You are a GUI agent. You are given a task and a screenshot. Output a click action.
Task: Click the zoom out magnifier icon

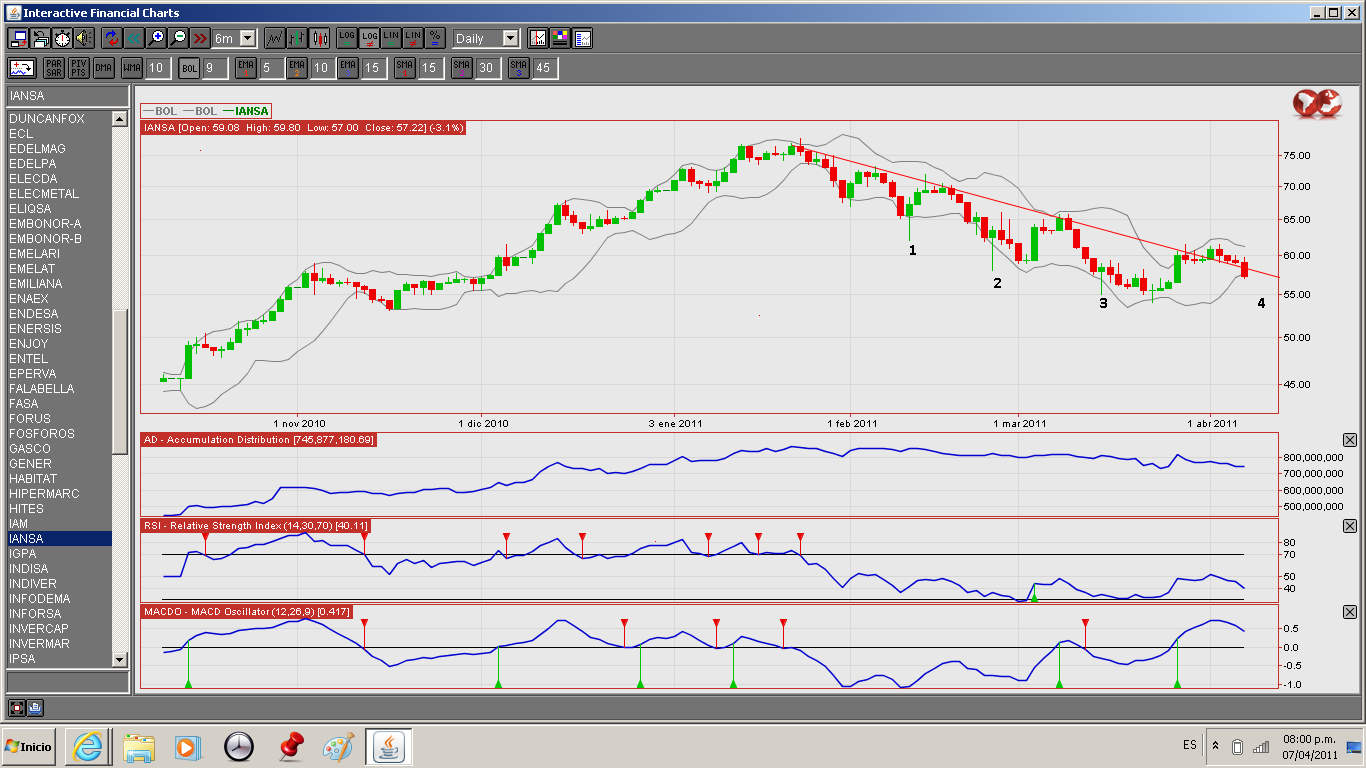pos(178,38)
